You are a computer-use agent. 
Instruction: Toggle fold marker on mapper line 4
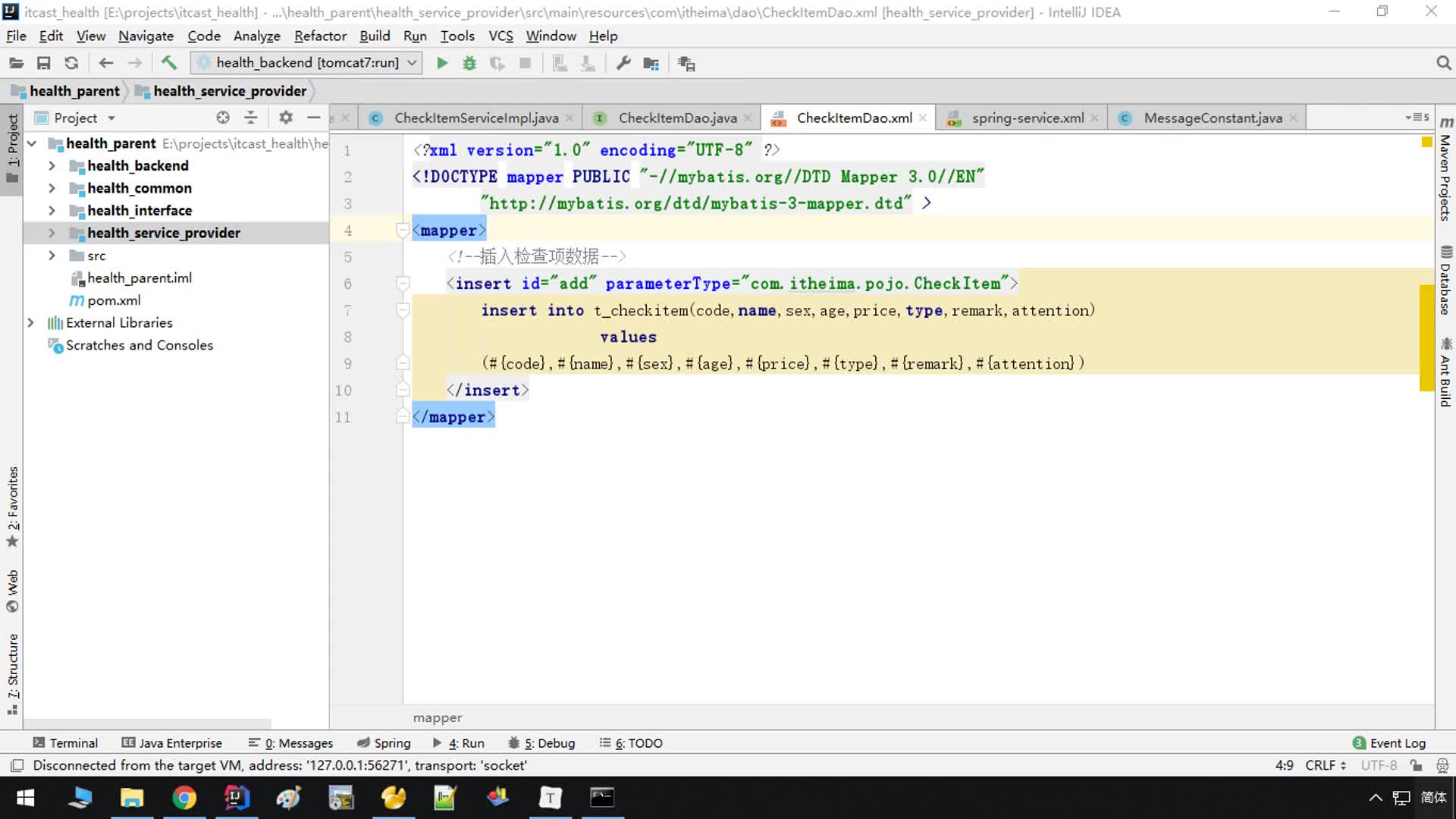(x=403, y=230)
